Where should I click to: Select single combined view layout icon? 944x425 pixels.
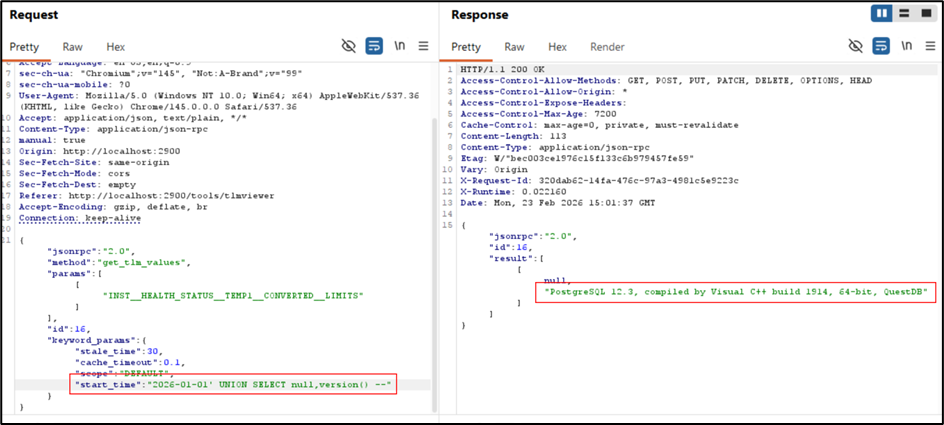(x=926, y=13)
